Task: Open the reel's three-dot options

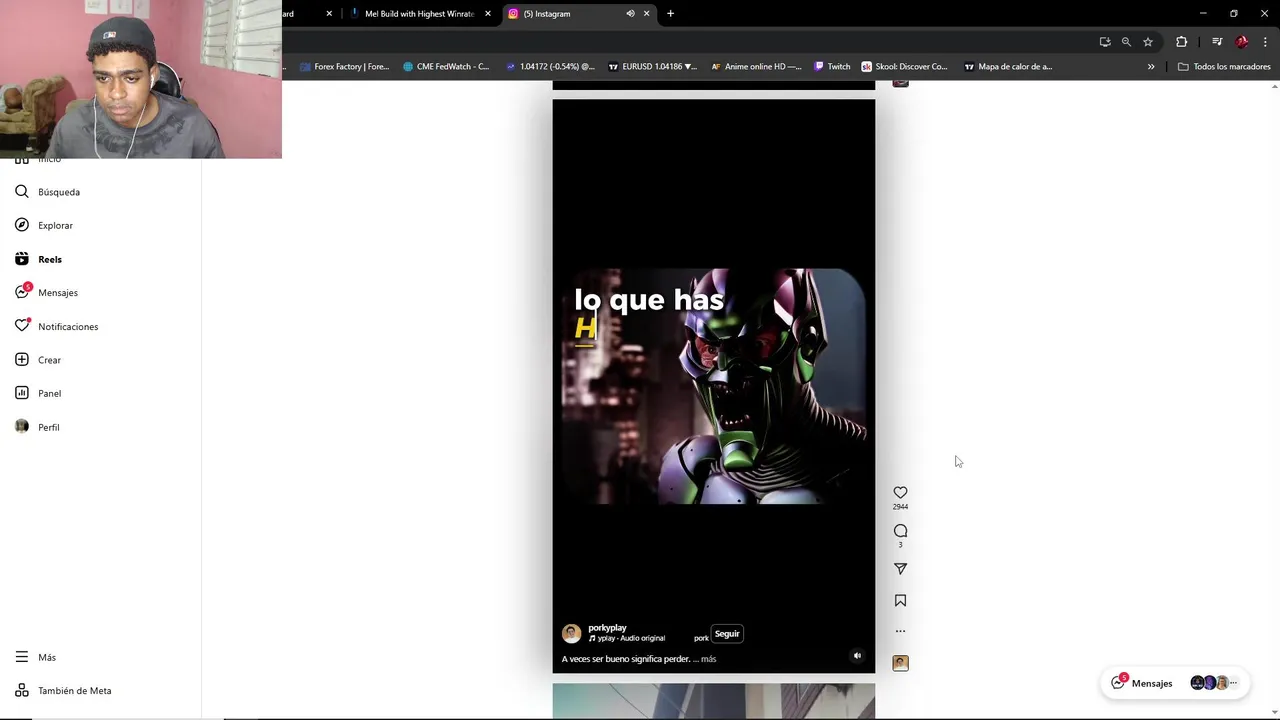Action: [900, 631]
